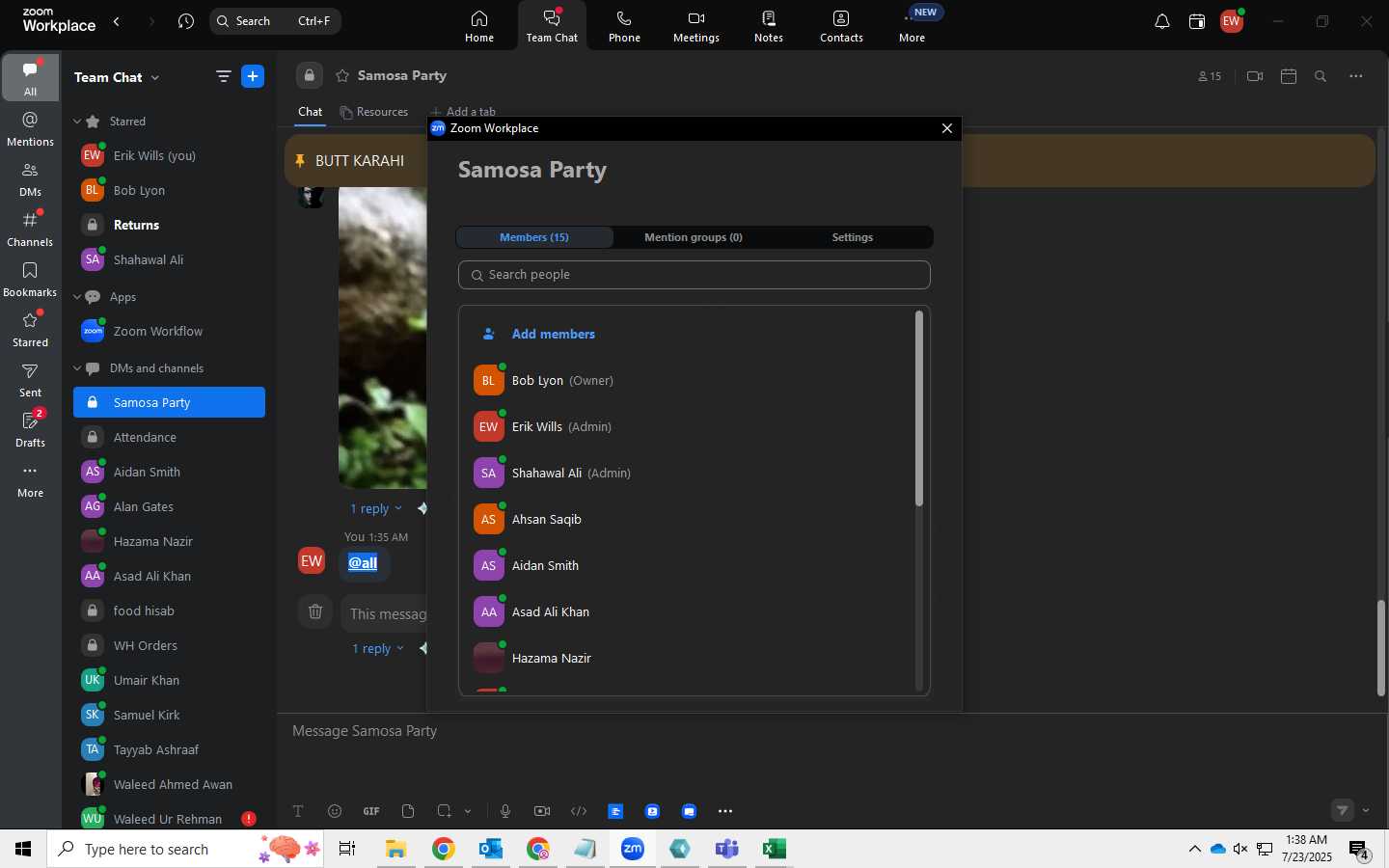Open the GIF picker
Screen dimensions: 1389x868
click(371, 811)
